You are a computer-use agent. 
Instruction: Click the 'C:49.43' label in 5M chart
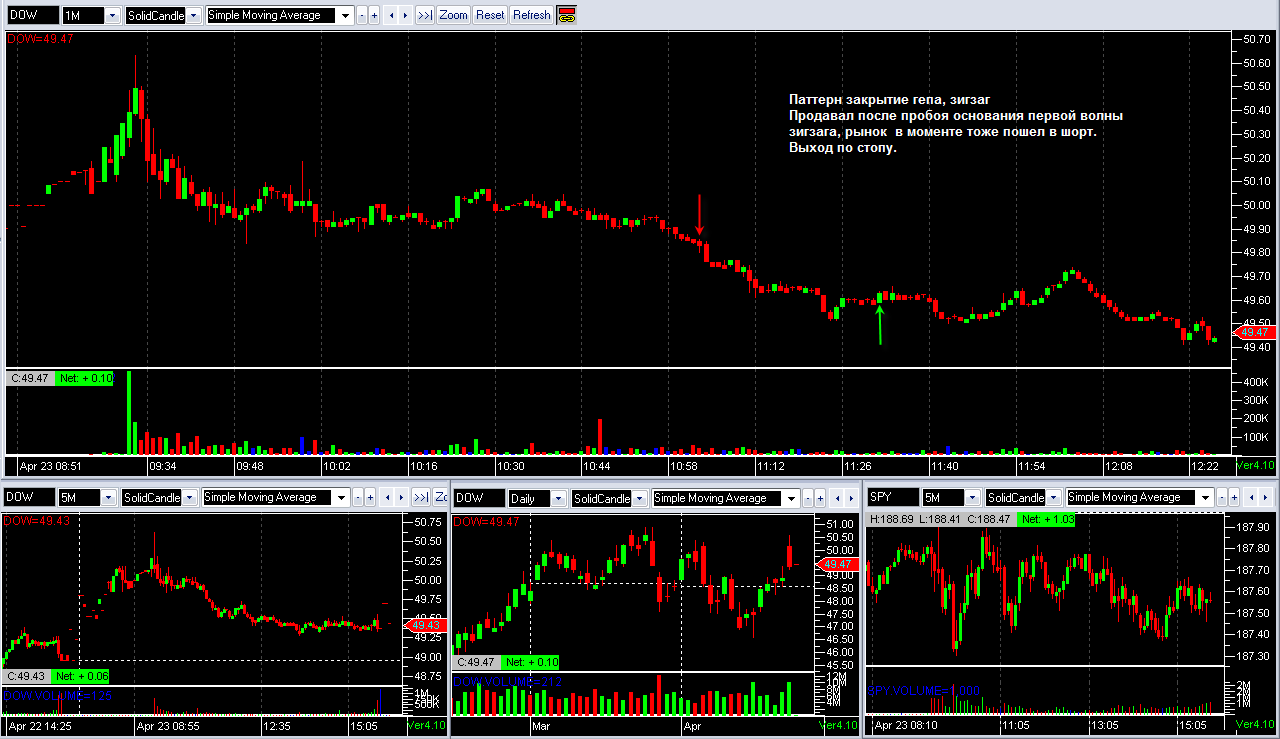point(26,676)
